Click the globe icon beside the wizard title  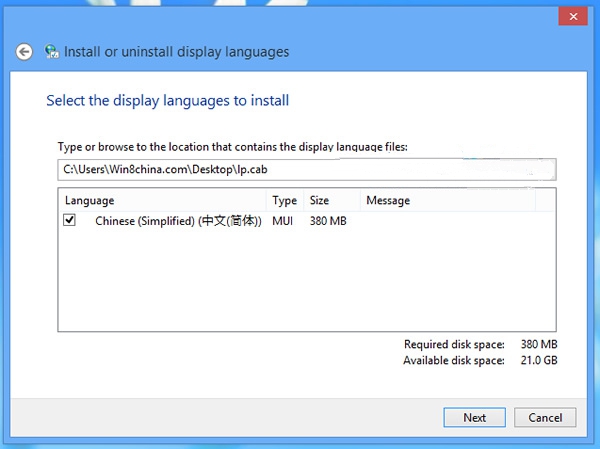(51, 52)
